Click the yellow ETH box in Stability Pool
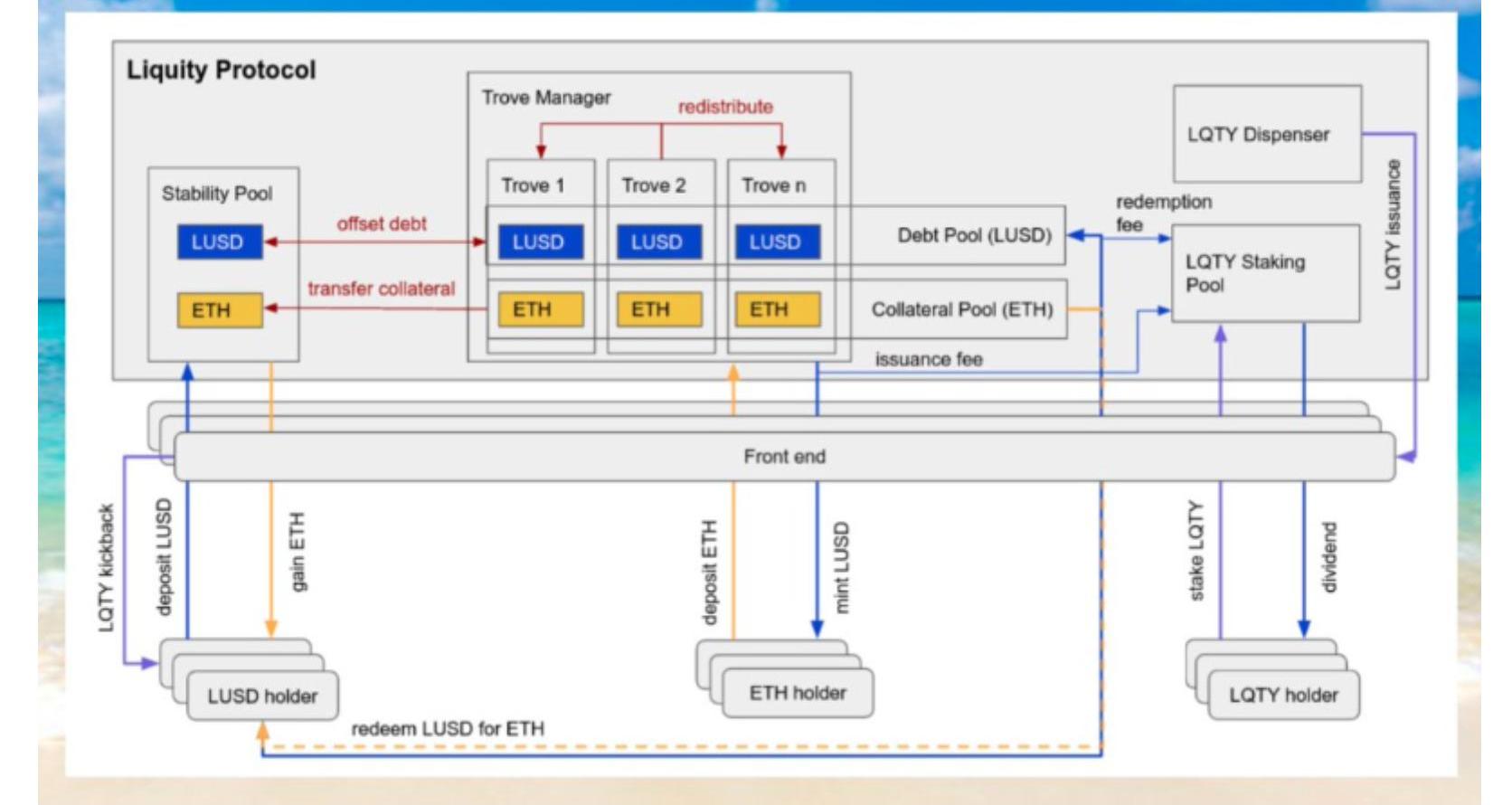1512x805 pixels. click(x=219, y=310)
